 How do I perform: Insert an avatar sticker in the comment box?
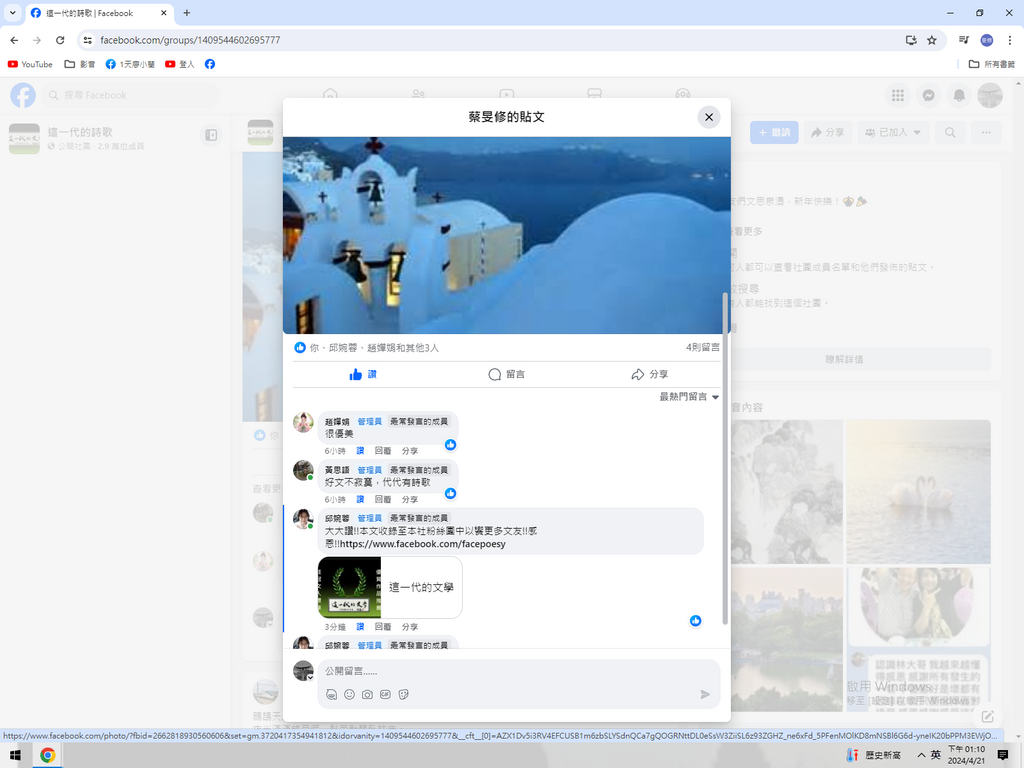331,694
